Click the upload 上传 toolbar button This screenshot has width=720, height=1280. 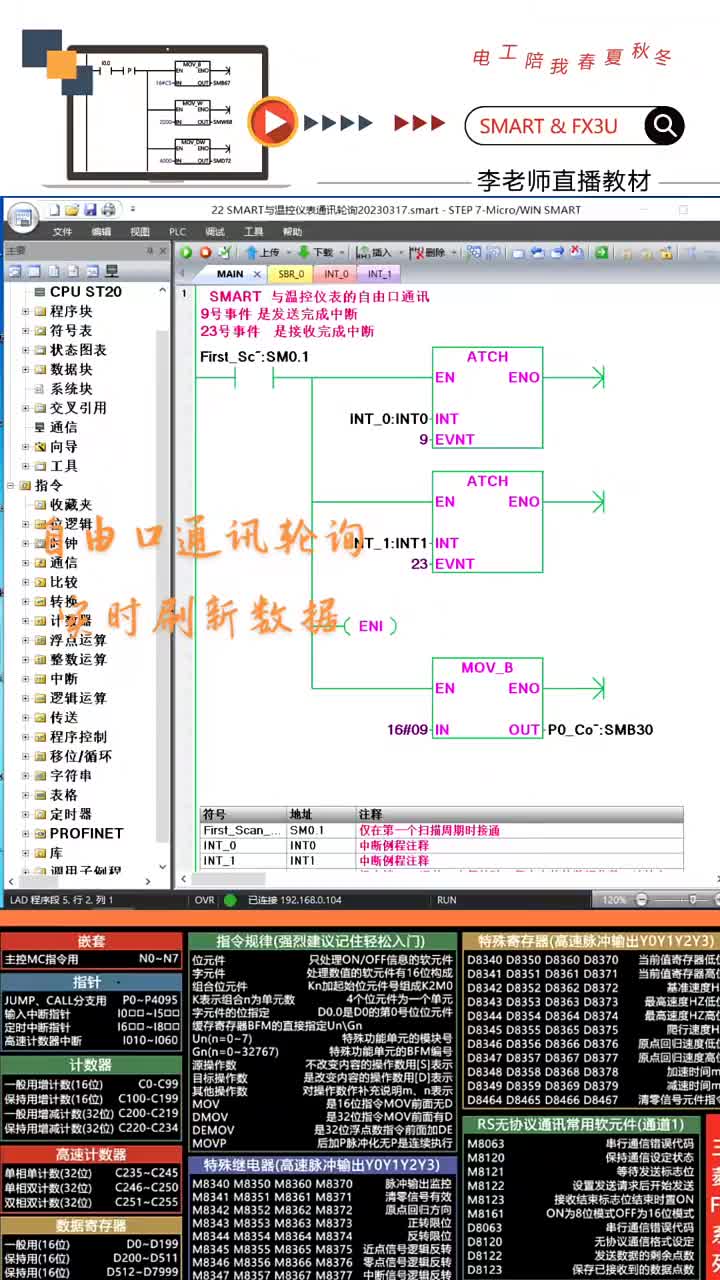tap(263, 253)
